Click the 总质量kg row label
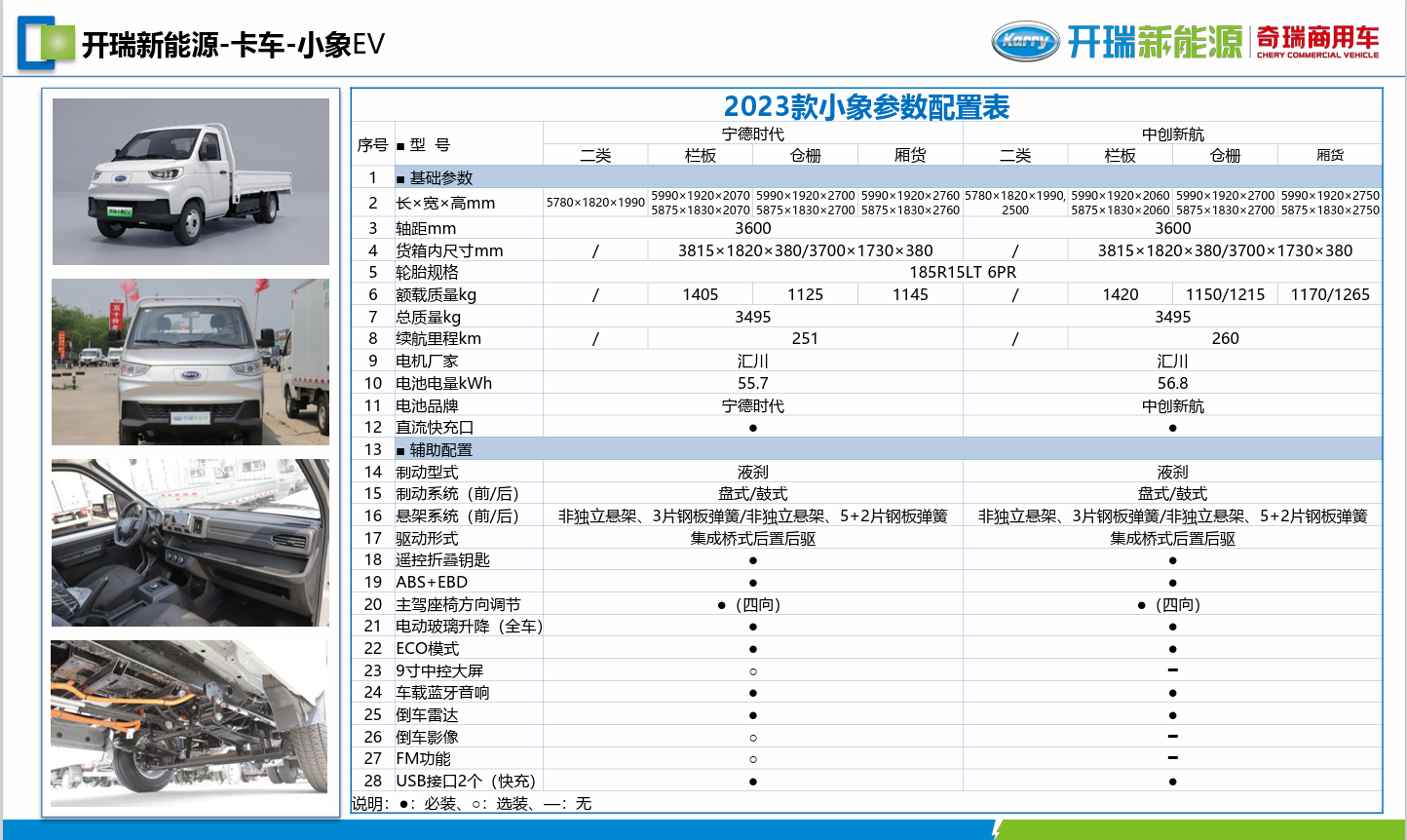Image resolution: width=1407 pixels, height=840 pixels. [428, 317]
